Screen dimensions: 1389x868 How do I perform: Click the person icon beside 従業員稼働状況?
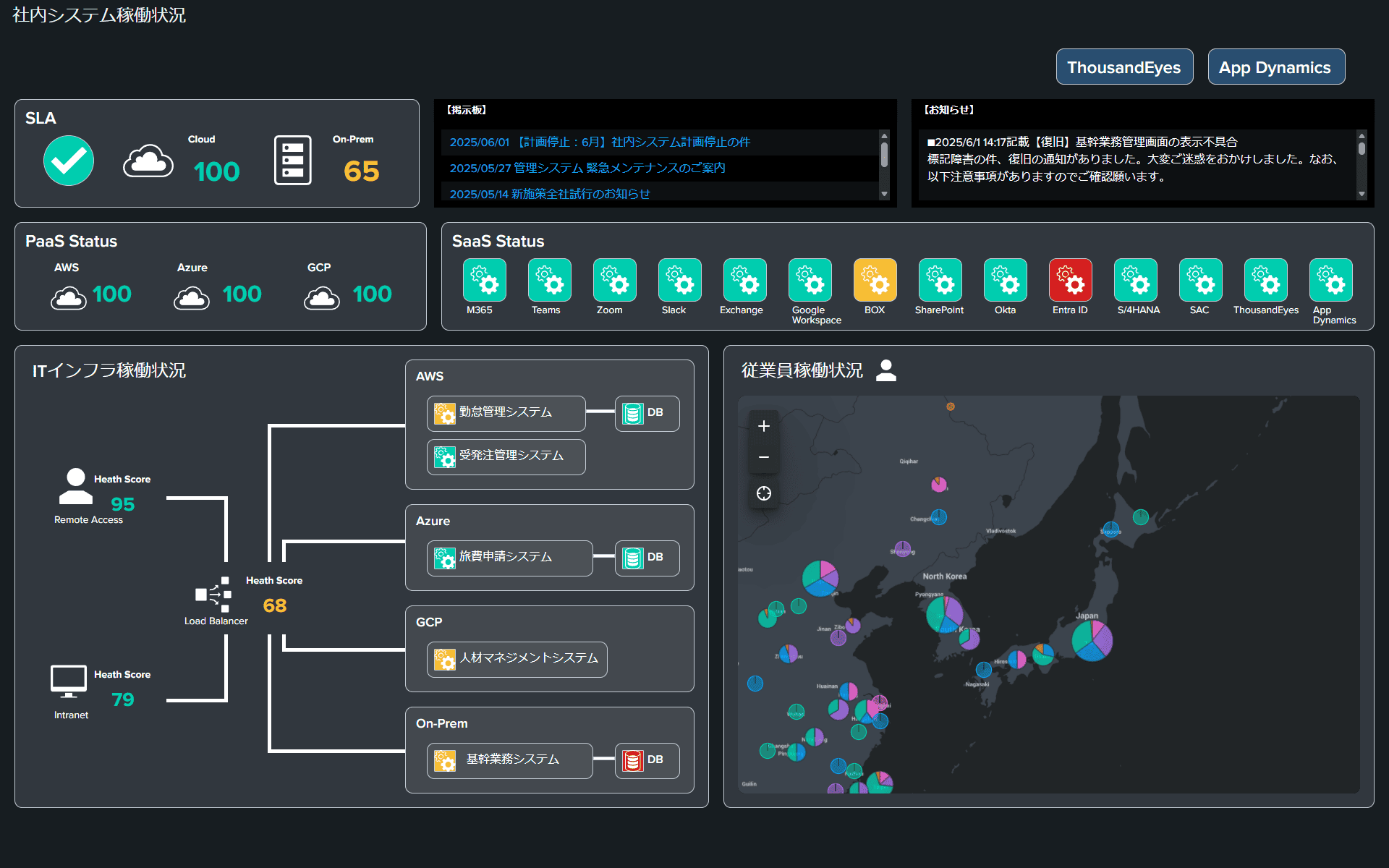pos(885,370)
